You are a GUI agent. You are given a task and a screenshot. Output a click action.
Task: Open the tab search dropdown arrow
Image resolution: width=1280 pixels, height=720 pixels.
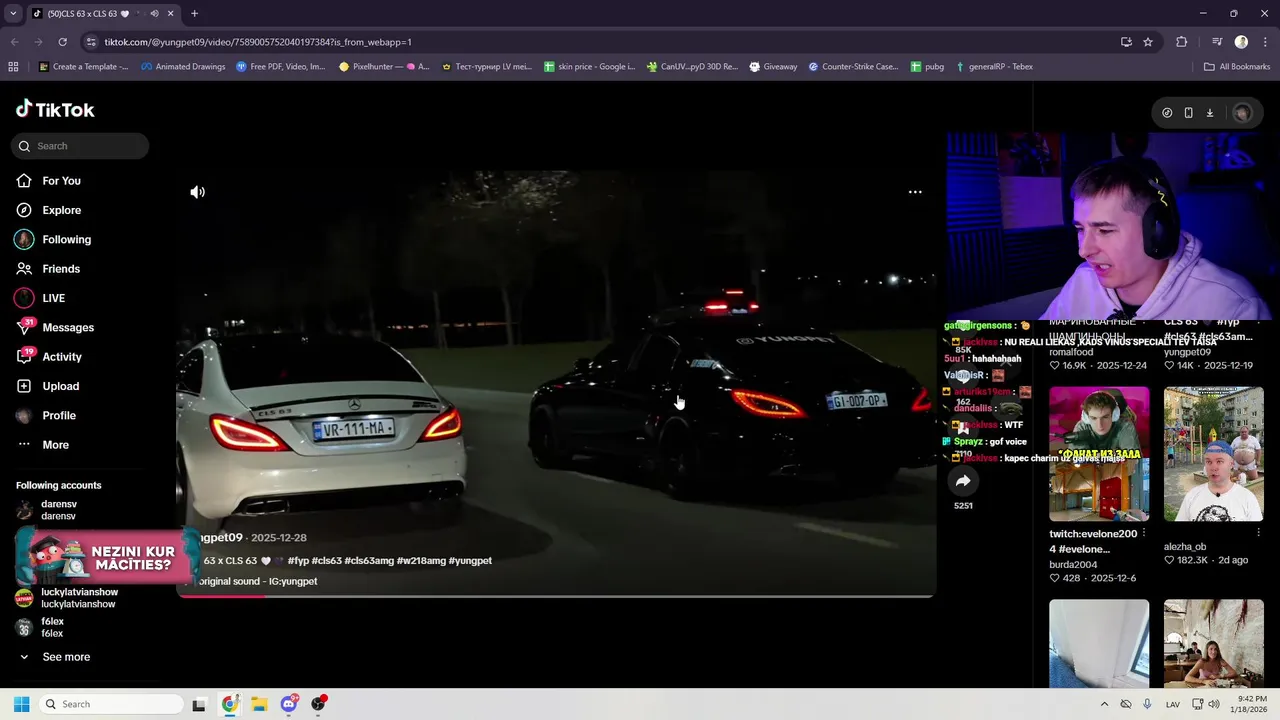click(12, 14)
